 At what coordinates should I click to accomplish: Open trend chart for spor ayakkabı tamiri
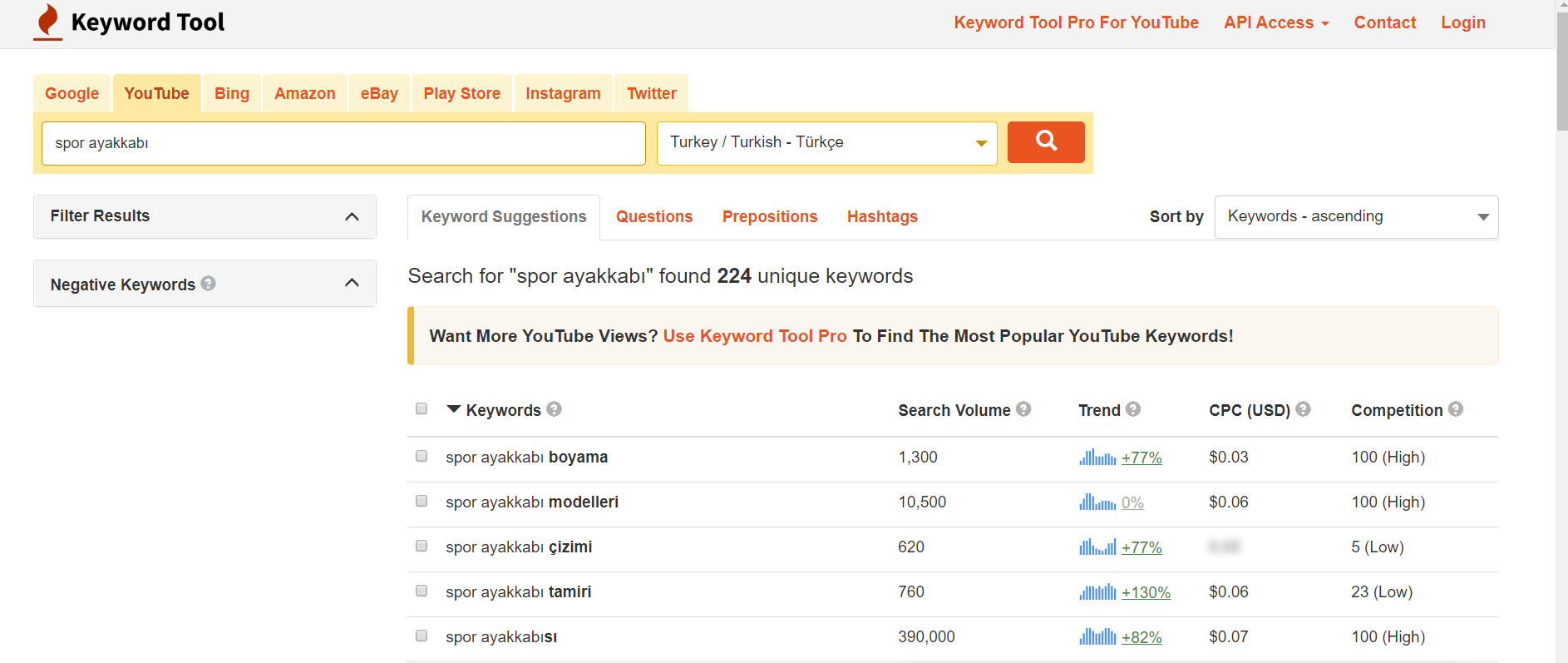click(x=1097, y=591)
